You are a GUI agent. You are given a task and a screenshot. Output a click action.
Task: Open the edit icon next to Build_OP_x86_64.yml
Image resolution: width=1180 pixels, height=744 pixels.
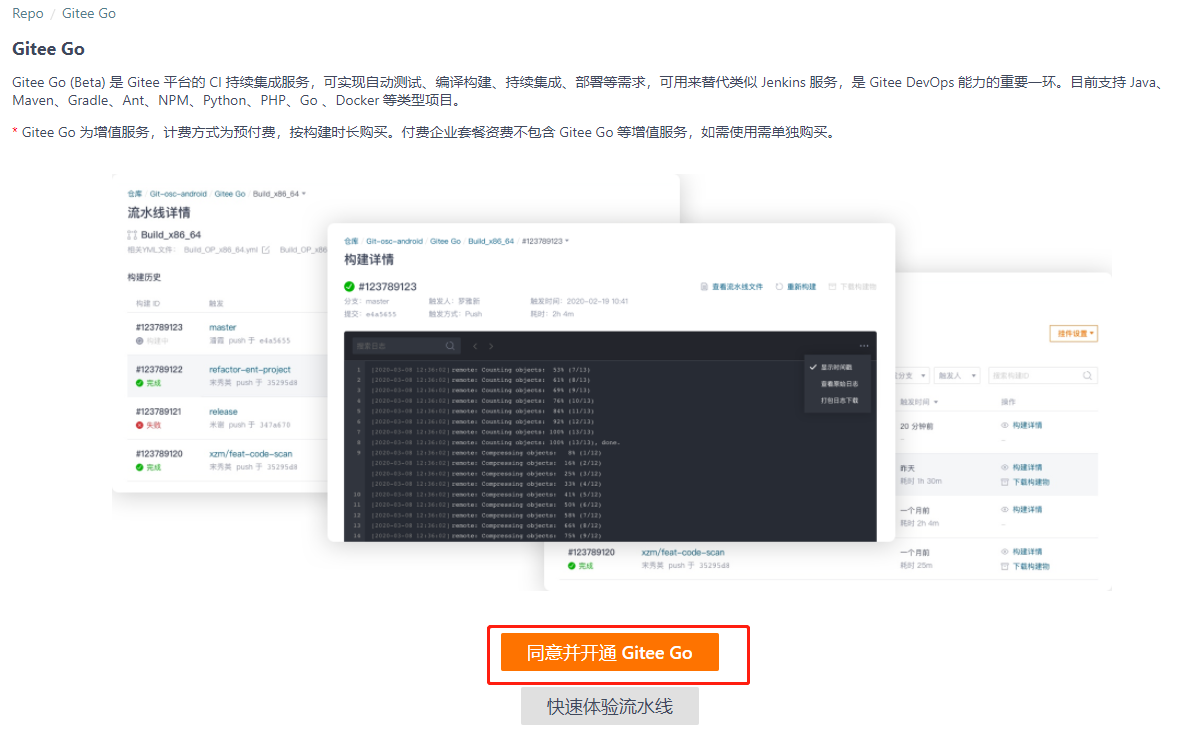pos(265,248)
